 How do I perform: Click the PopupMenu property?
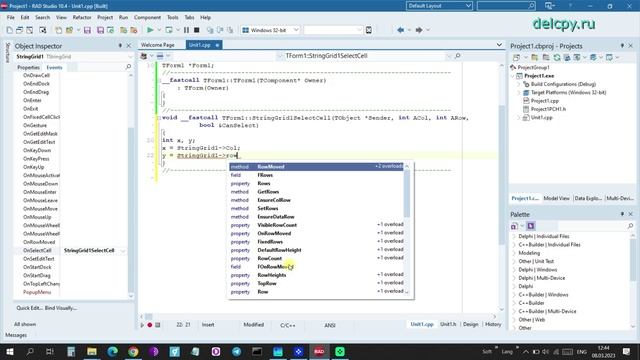pos(37,292)
